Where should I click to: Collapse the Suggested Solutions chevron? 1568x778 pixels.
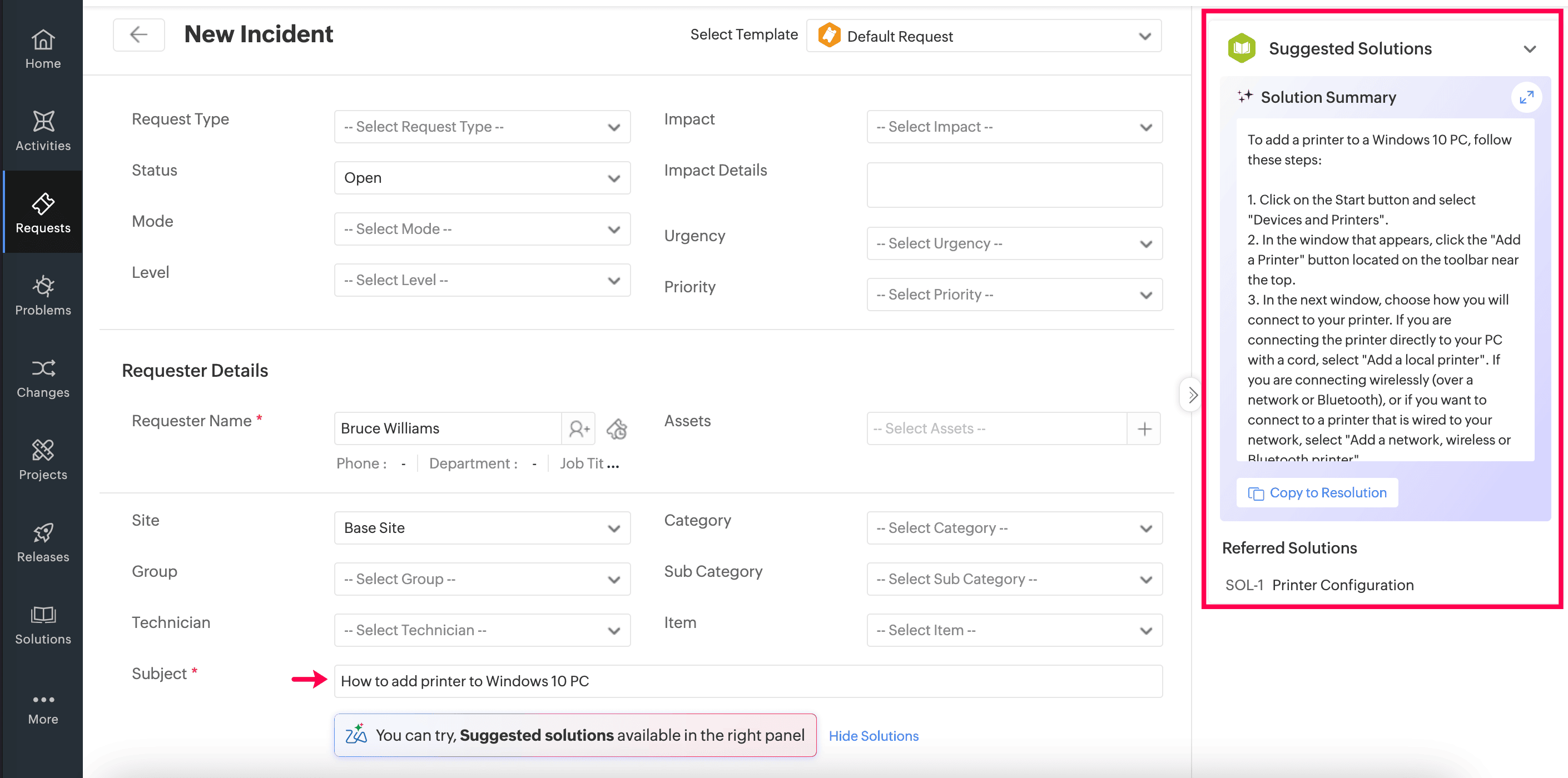[x=1530, y=49]
